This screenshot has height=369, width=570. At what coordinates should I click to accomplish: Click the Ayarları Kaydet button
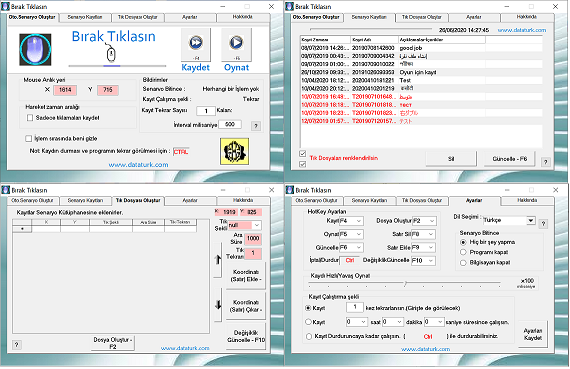(533, 334)
